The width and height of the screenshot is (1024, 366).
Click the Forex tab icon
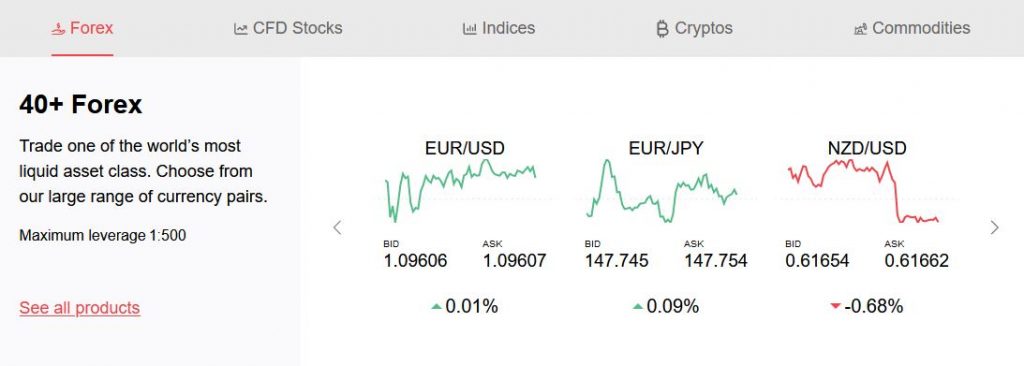(58, 29)
